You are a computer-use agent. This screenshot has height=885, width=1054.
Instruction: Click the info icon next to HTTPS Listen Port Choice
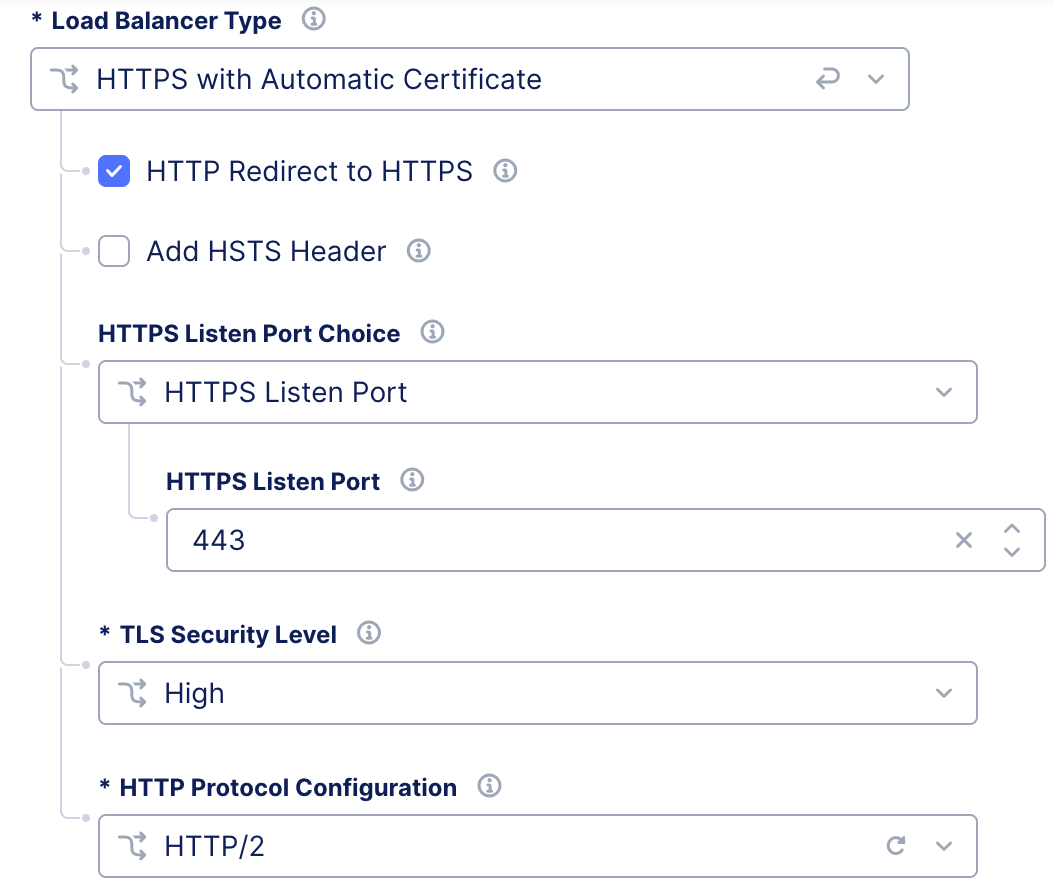pyautogui.click(x=432, y=333)
